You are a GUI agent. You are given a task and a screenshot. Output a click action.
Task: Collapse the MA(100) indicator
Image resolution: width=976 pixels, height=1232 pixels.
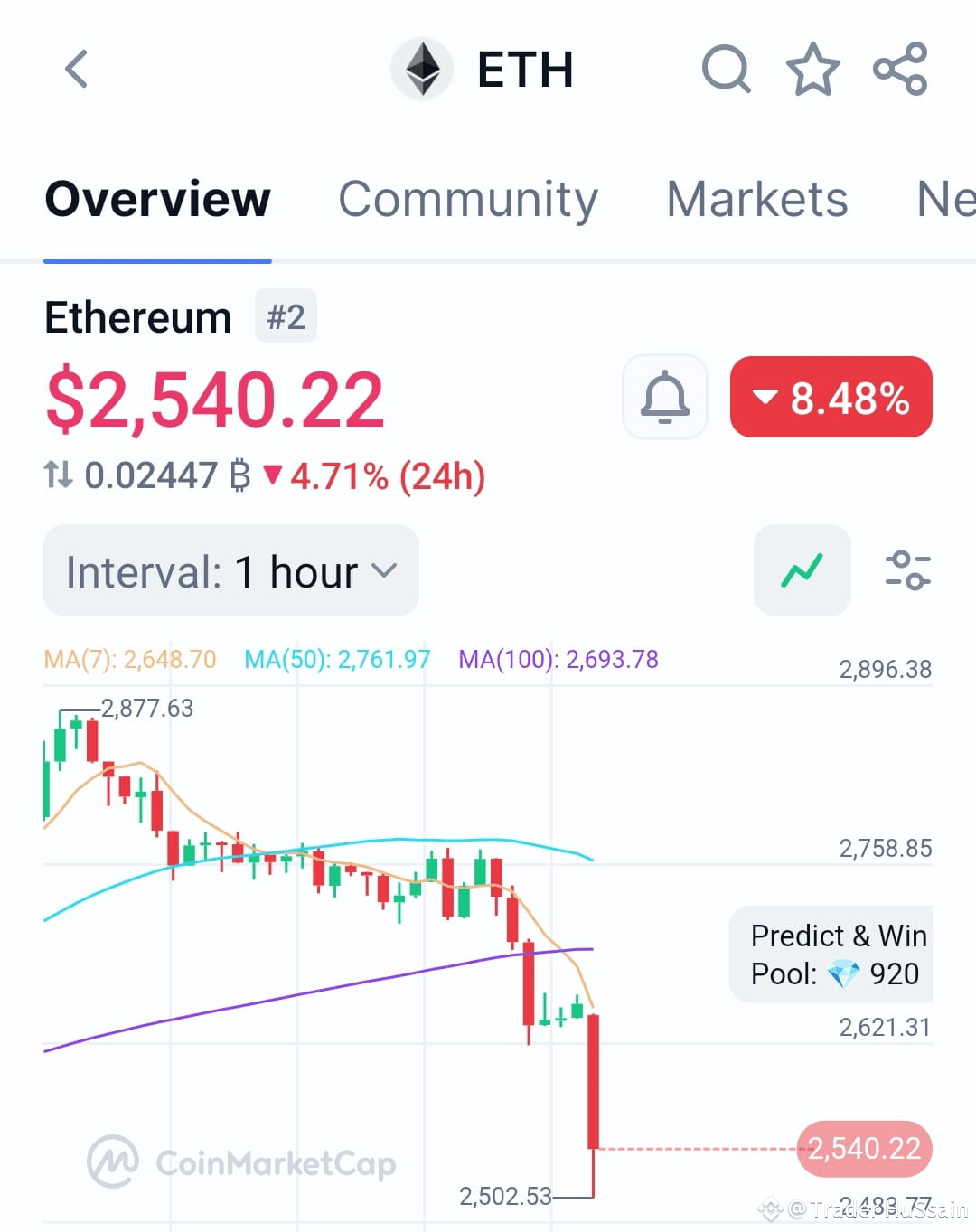[x=558, y=659]
